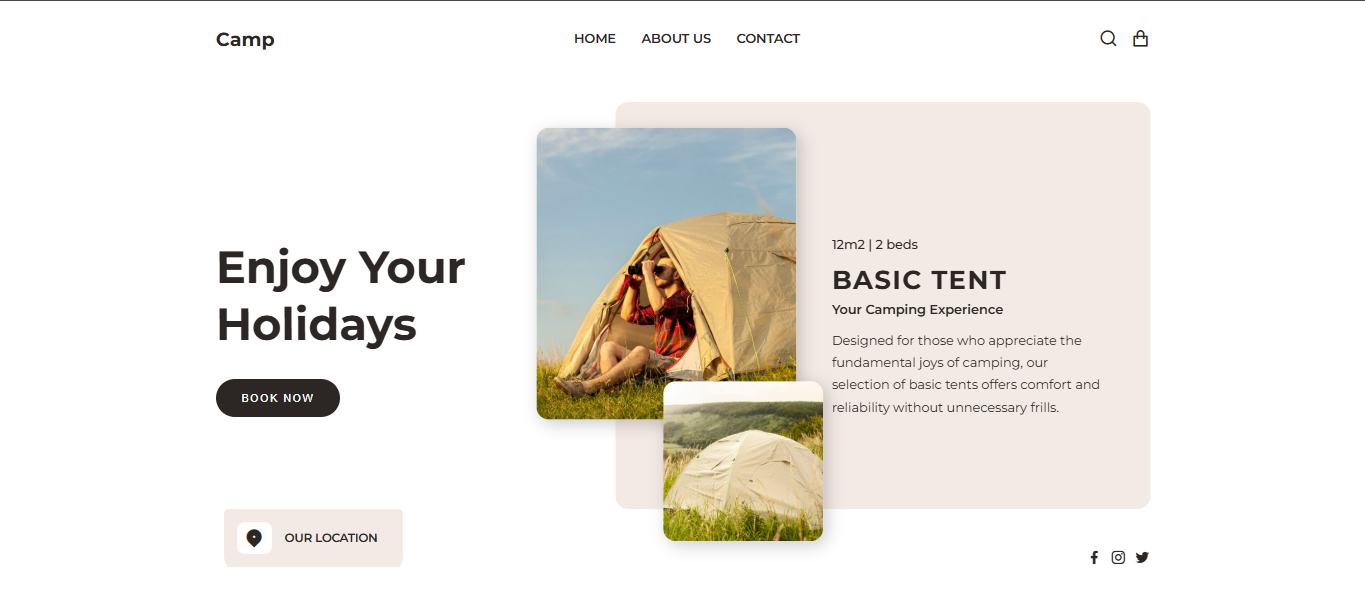Screen dimensions: 1365x598
Task: Click the 'Enjoy Your Holidays' headline
Action: click(x=341, y=296)
